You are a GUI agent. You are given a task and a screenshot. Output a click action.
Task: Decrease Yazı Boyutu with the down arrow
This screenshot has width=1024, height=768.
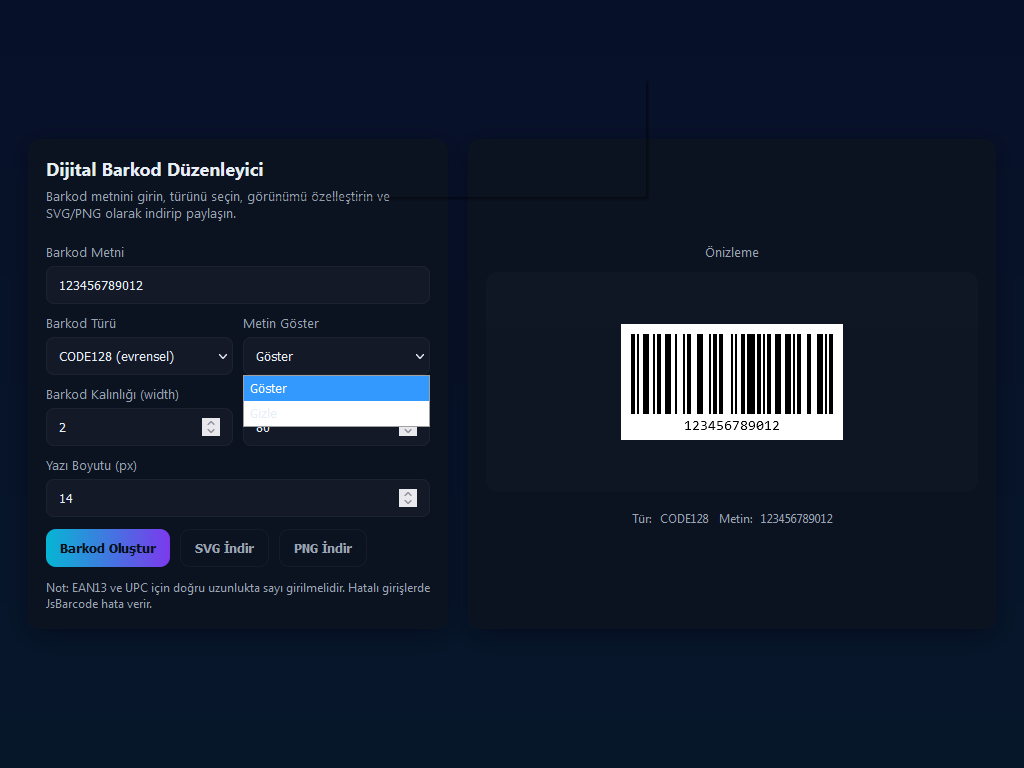pyautogui.click(x=408, y=503)
